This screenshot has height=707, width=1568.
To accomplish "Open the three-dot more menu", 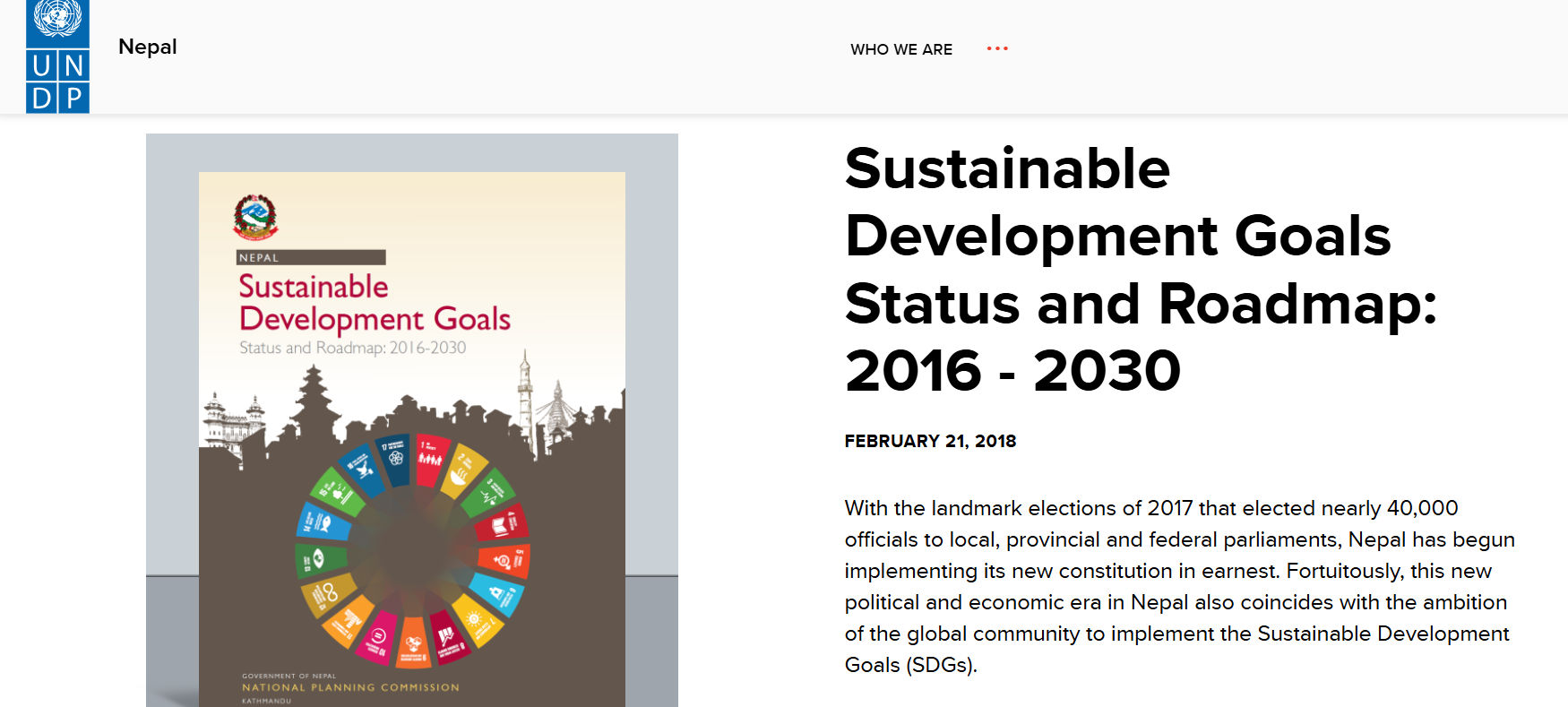I will pos(997,48).
